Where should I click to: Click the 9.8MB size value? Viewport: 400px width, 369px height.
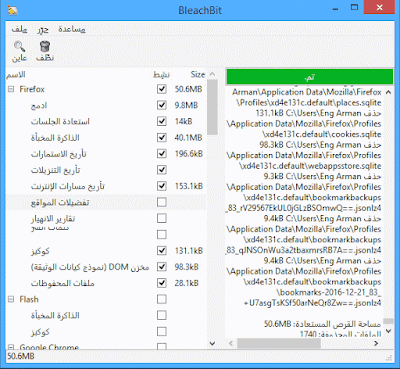click(186, 105)
